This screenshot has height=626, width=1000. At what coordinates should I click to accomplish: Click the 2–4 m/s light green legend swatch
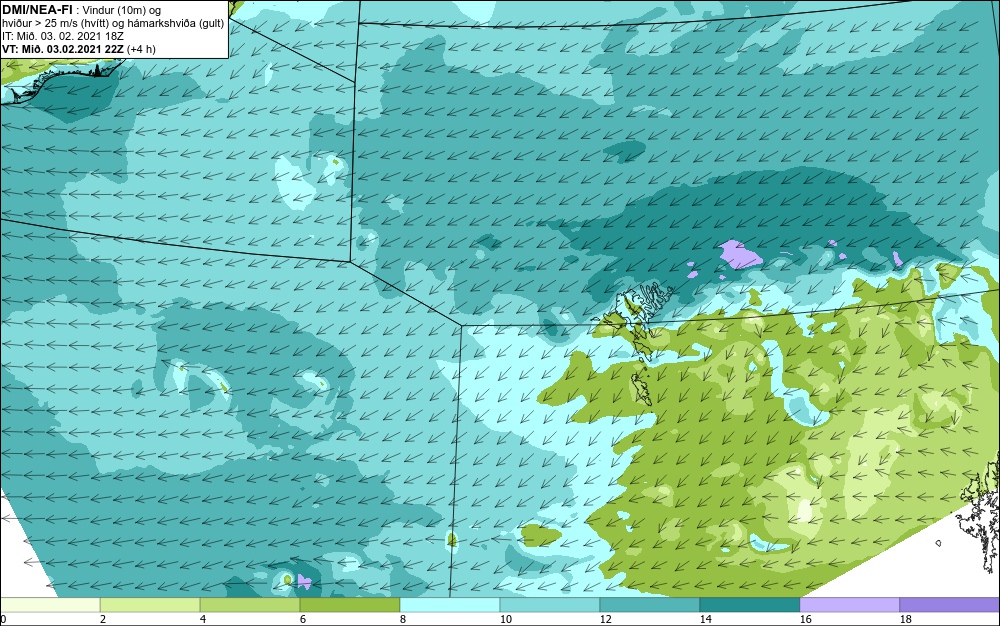tap(150, 605)
